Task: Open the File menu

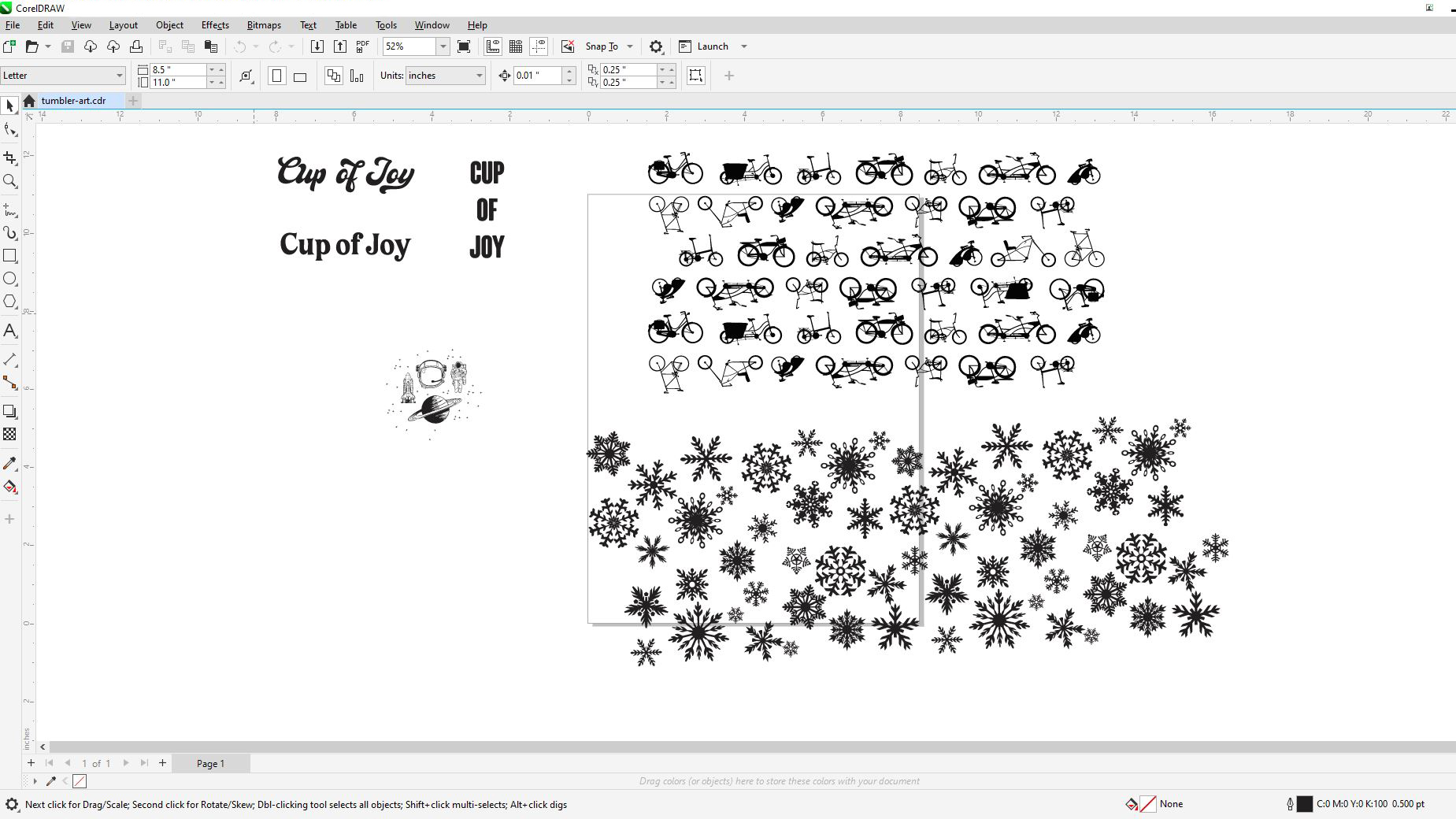Action: pyautogui.click(x=13, y=25)
